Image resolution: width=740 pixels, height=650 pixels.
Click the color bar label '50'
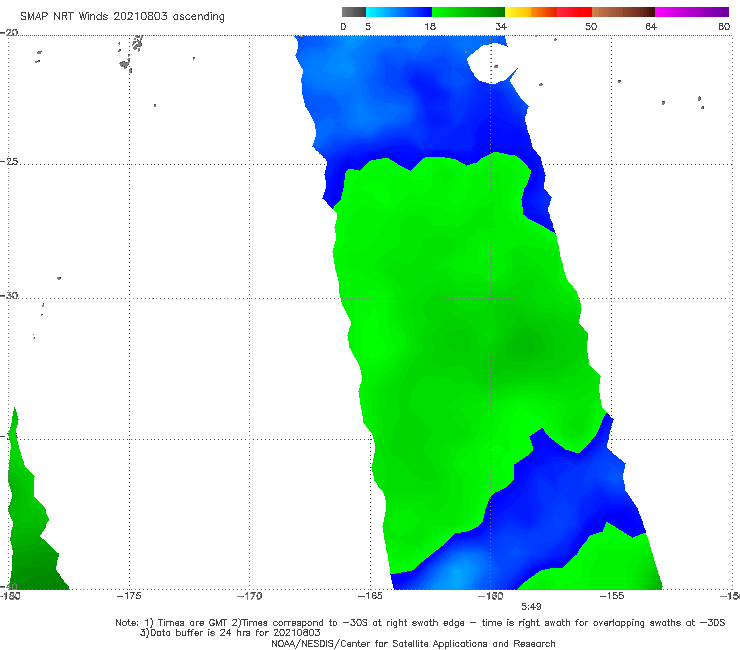[591, 26]
